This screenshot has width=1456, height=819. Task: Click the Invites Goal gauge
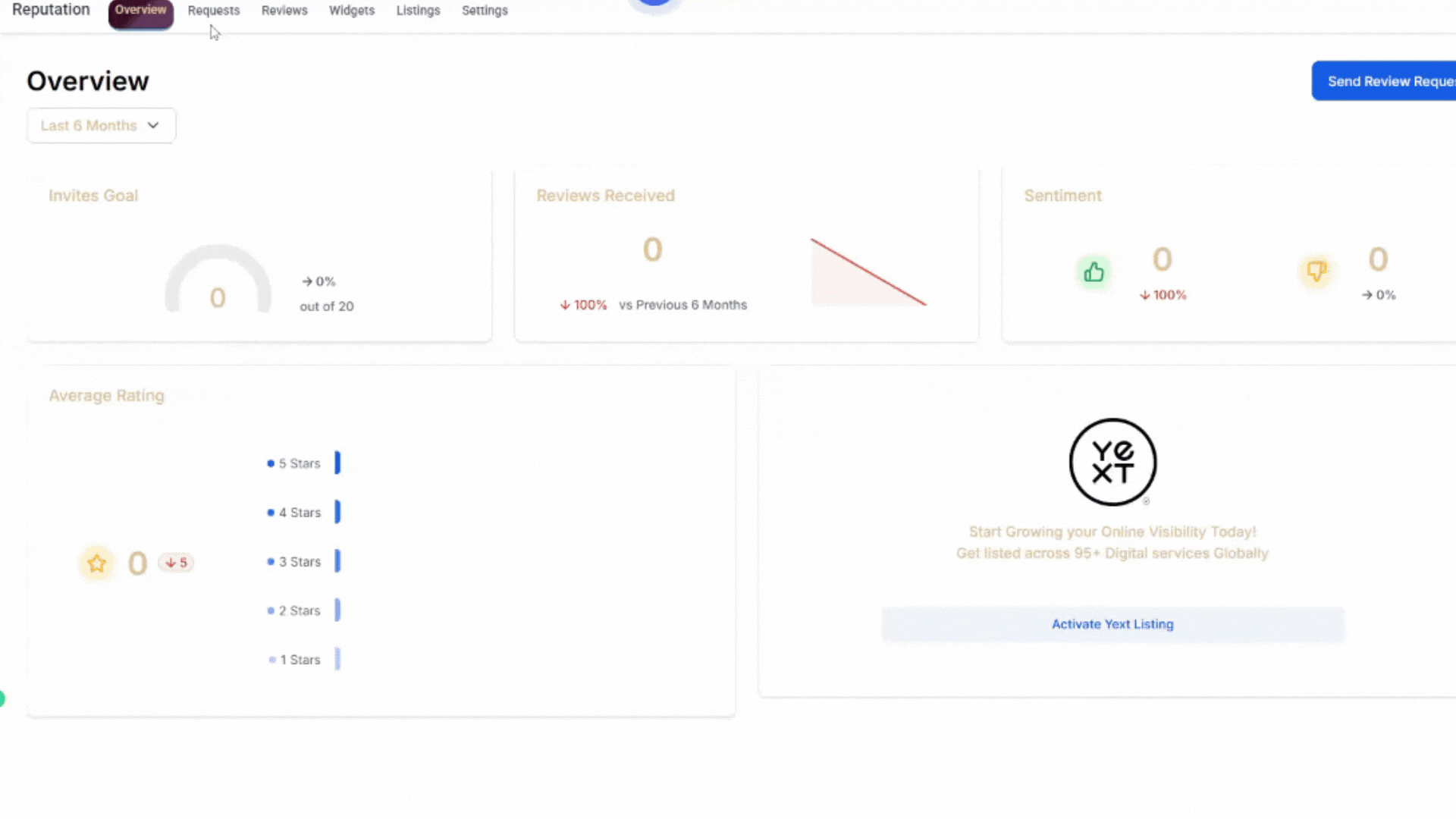218,278
